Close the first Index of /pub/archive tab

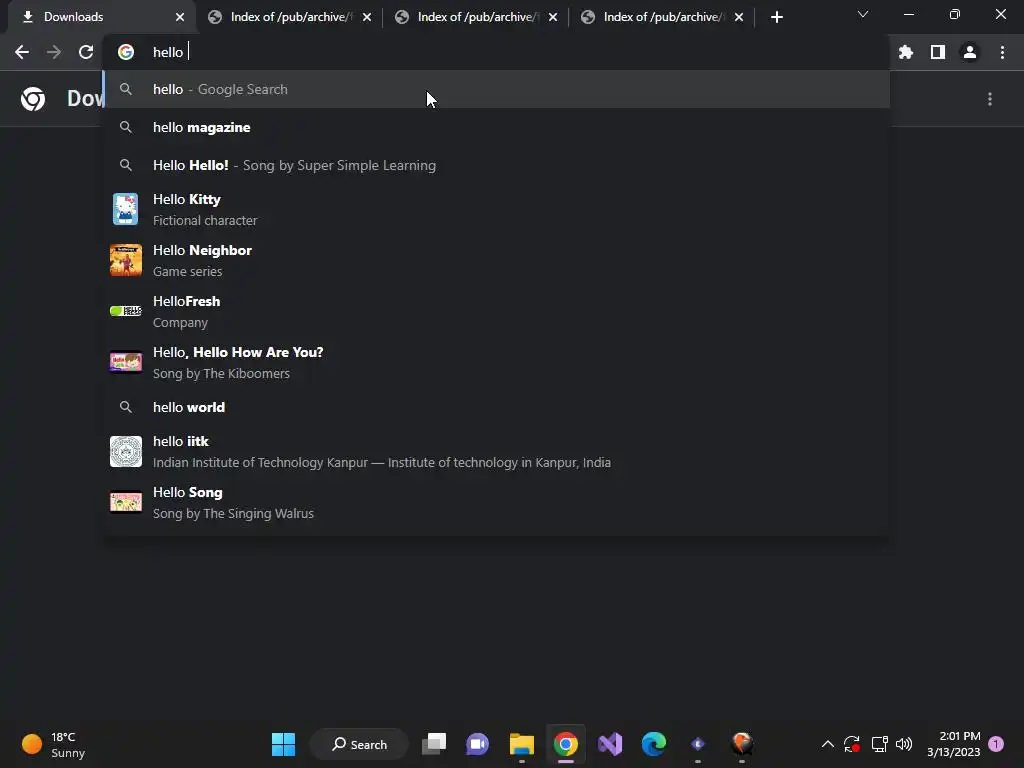367,17
